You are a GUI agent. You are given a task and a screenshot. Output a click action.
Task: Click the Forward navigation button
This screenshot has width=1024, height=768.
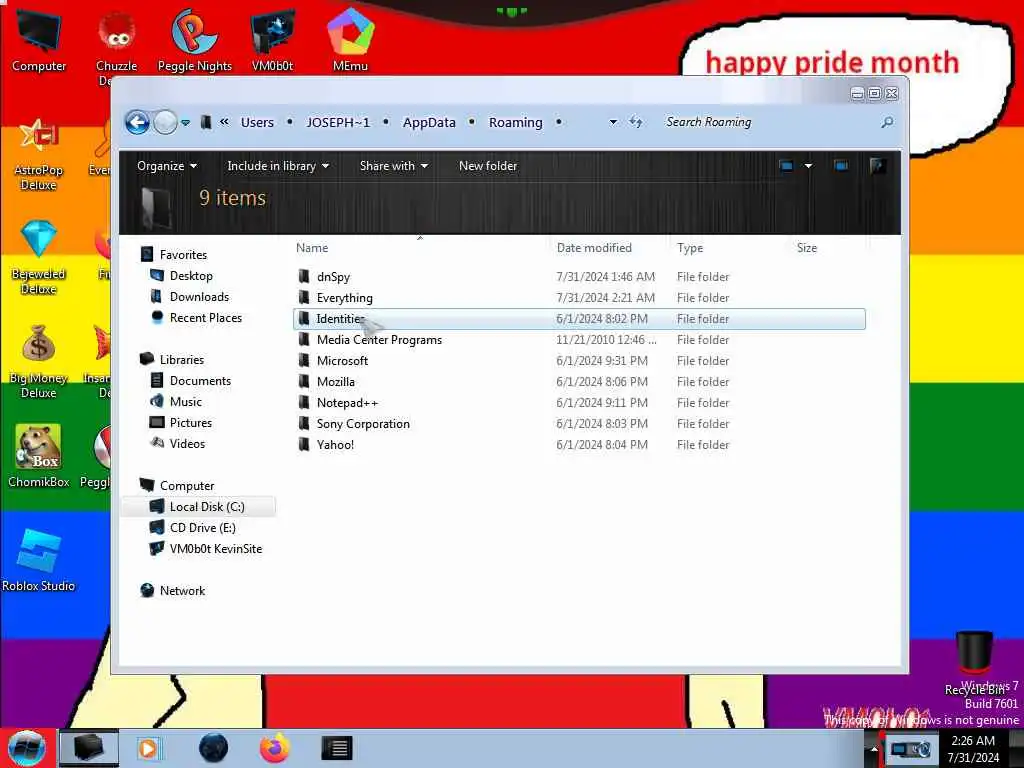(x=165, y=122)
